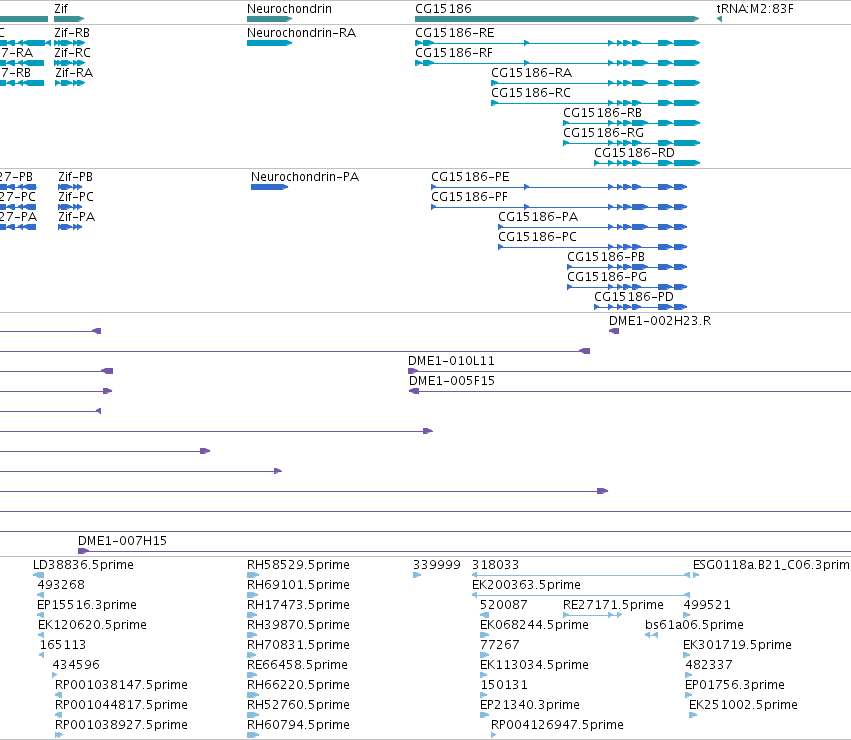Select the DME1-010L11 clone
The image size is (851, 740).
click(x=451, y=360)
